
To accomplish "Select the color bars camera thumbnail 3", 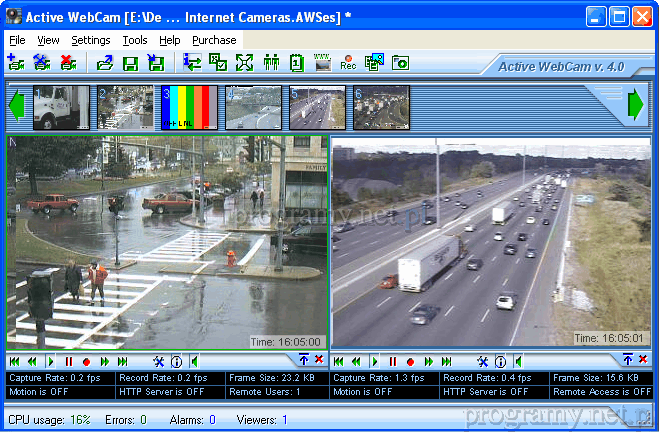I will 189,107.
